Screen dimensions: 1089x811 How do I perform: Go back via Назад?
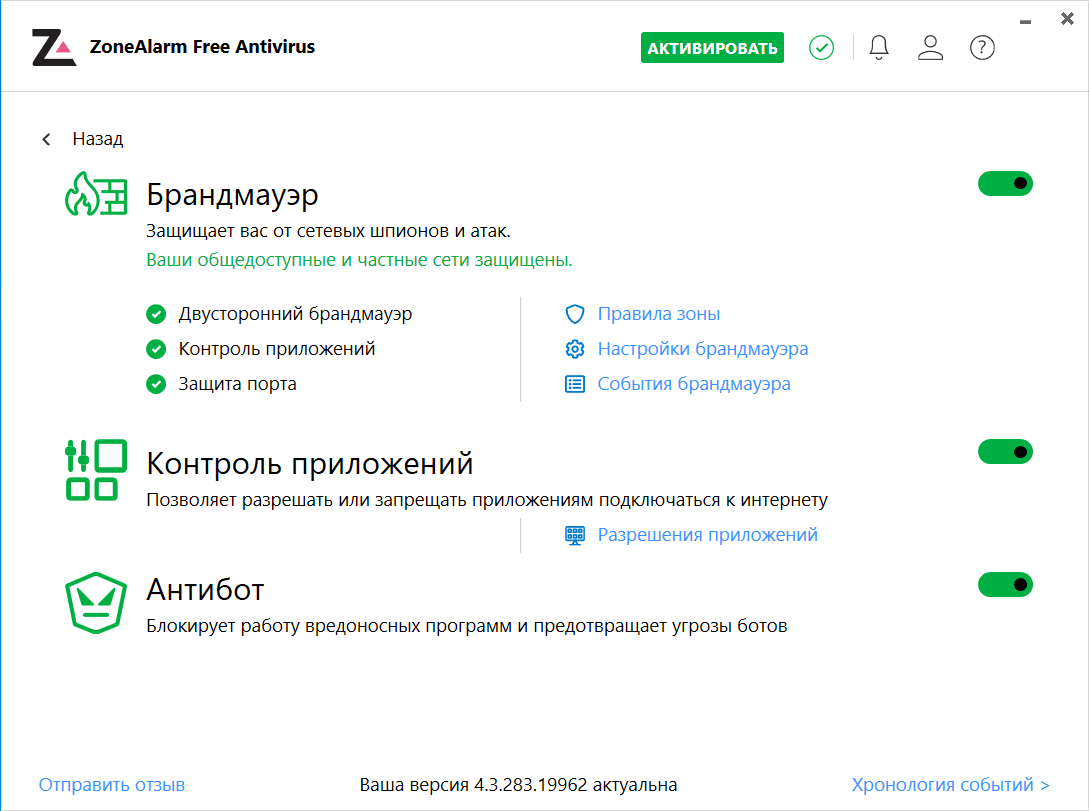(98, 140)
